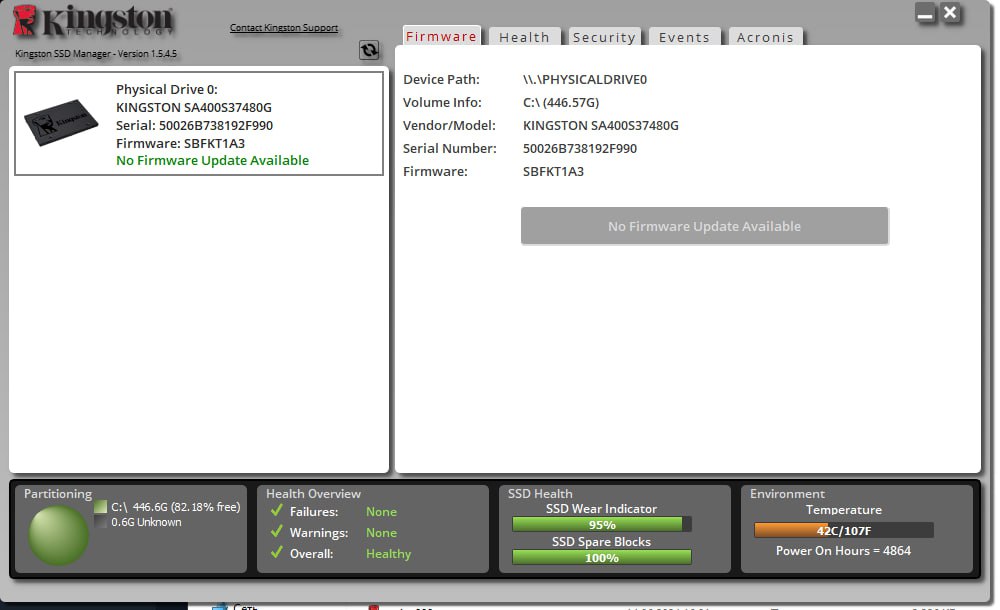The image size is (1000, 610).
Task: Click the SSD Spare Blocks 100% bar
Action: 601,557
